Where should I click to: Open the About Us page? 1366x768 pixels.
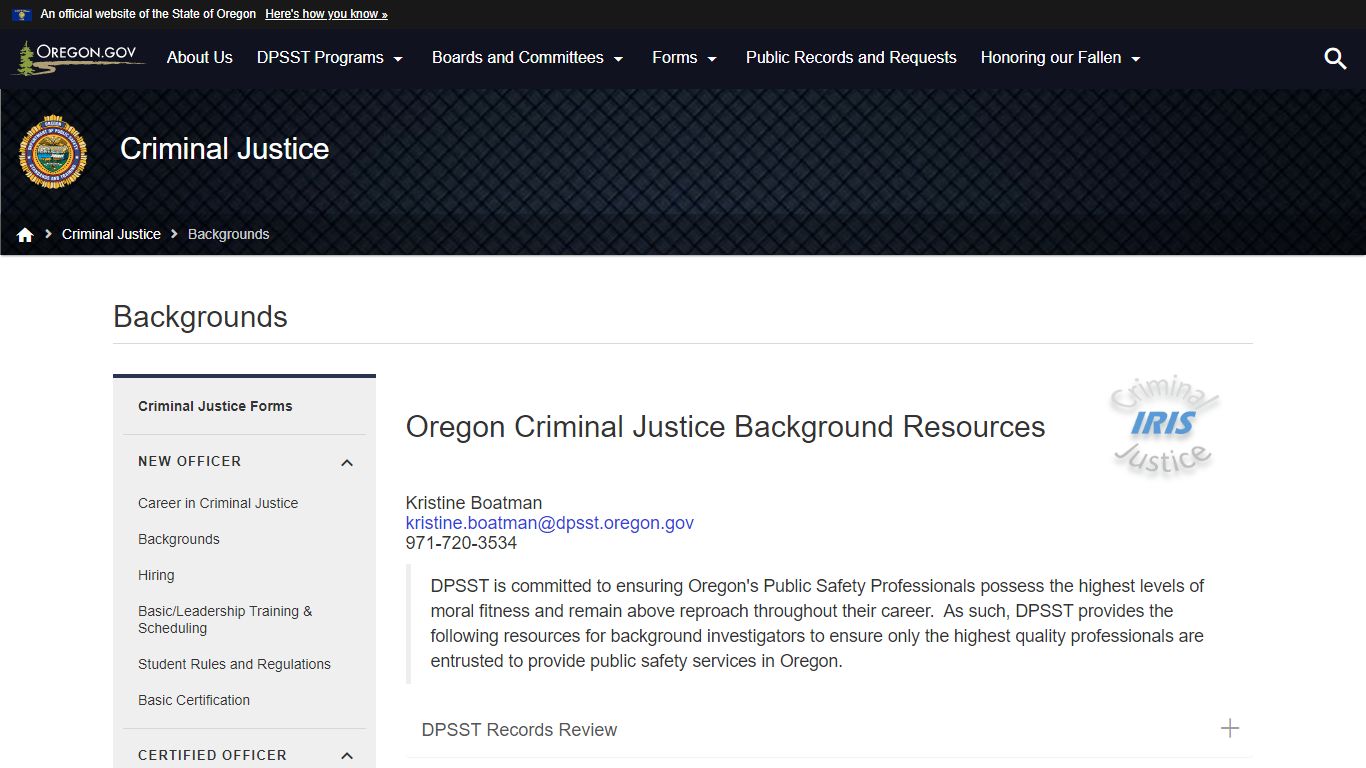[200, 58]
